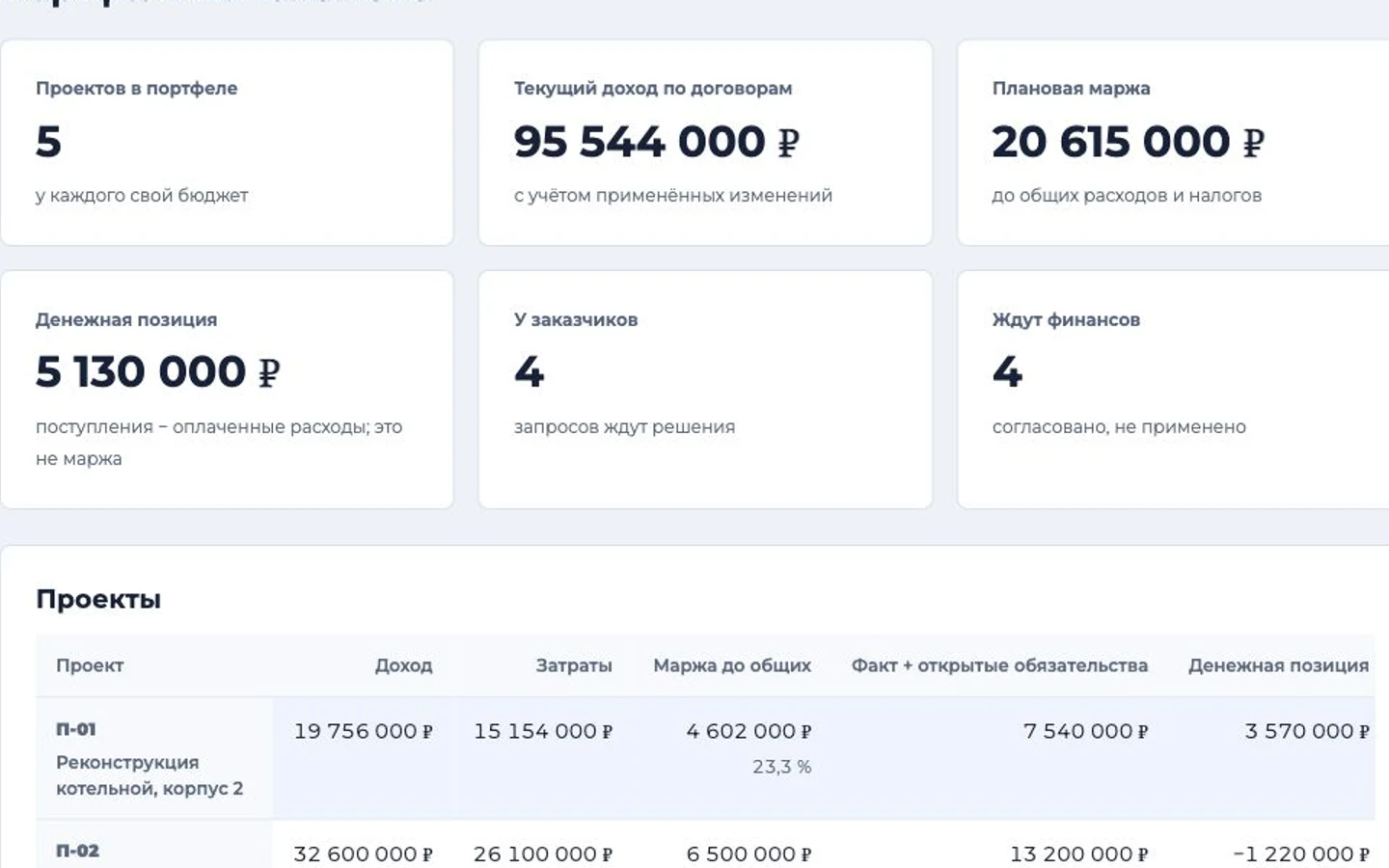1389x868 pixels.
Task: Click the "Факт + открытые обязательства" column header
Action: (x=999, y=665)
